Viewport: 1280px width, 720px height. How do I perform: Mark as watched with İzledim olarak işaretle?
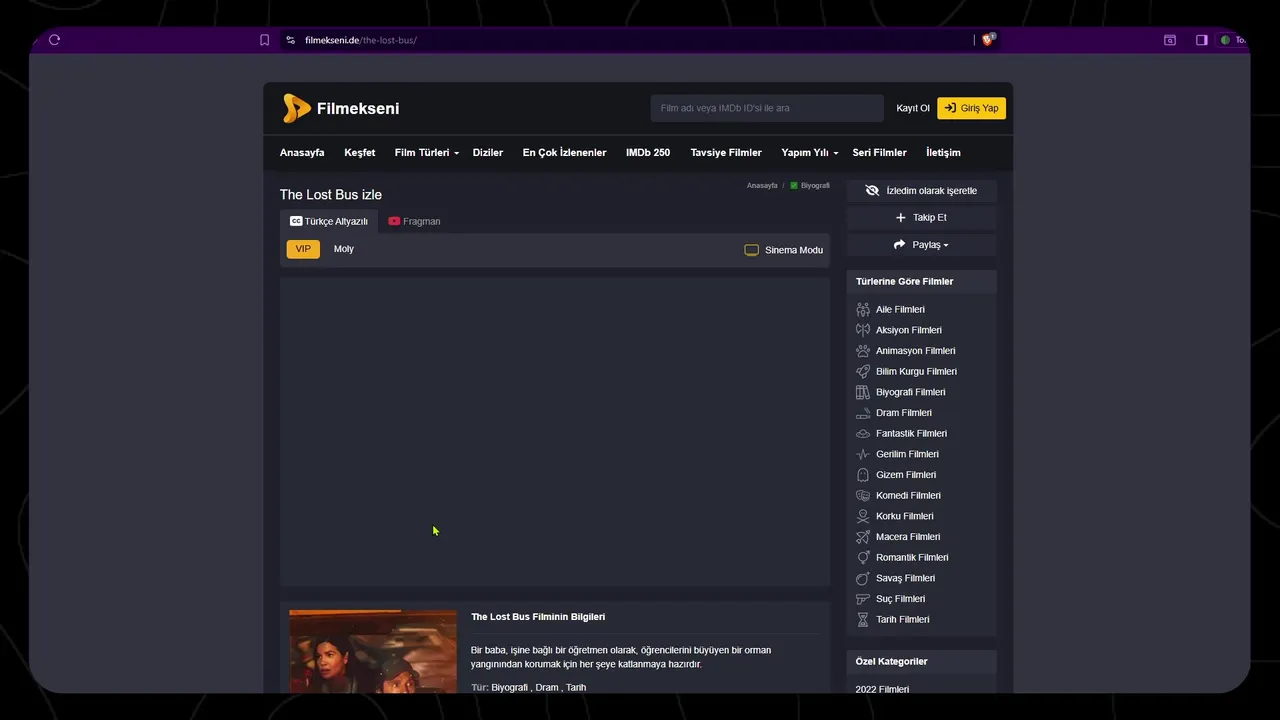[921, 190]
